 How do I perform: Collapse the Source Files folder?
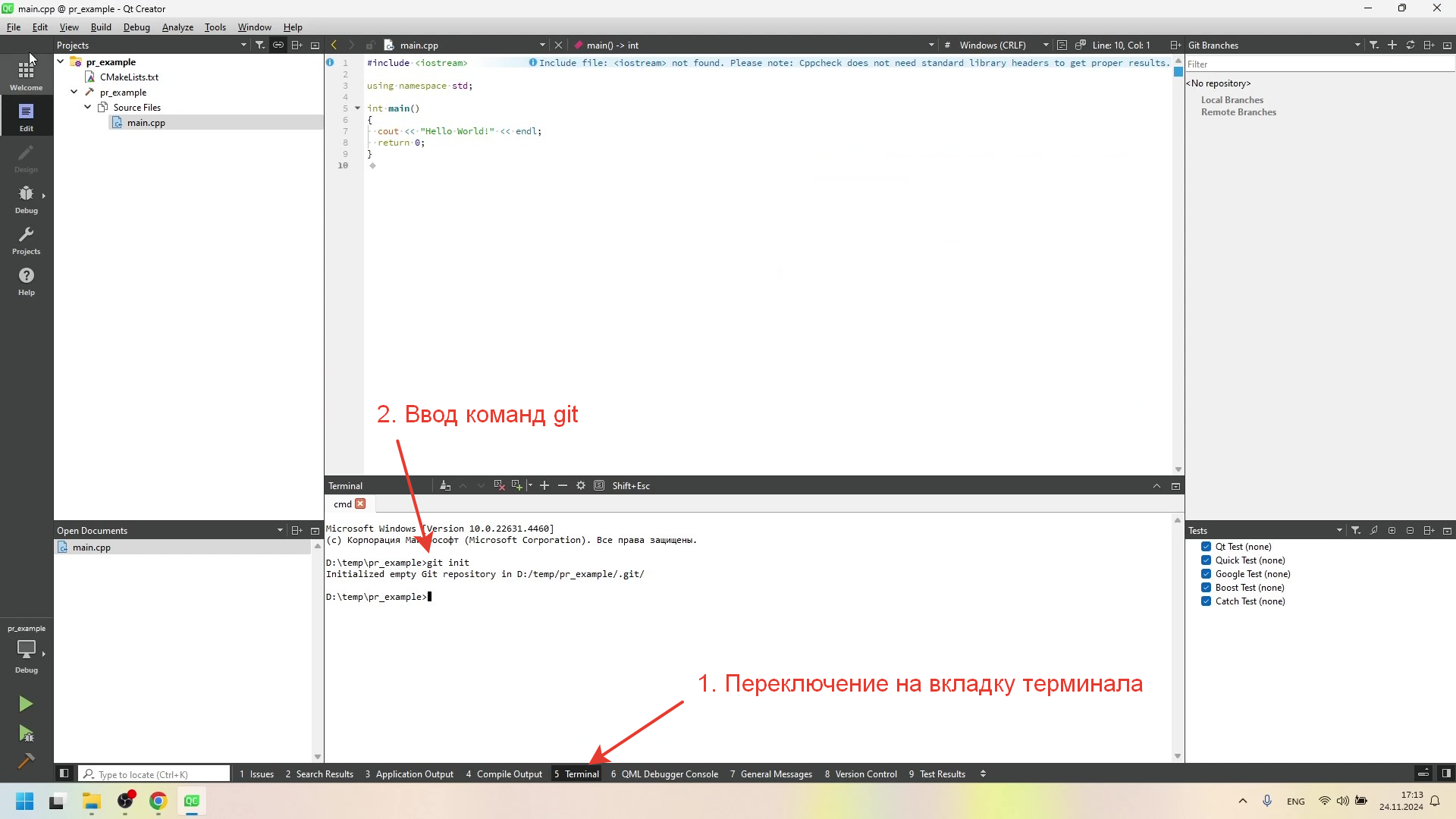pyautogui.click(x=88, y=107)
